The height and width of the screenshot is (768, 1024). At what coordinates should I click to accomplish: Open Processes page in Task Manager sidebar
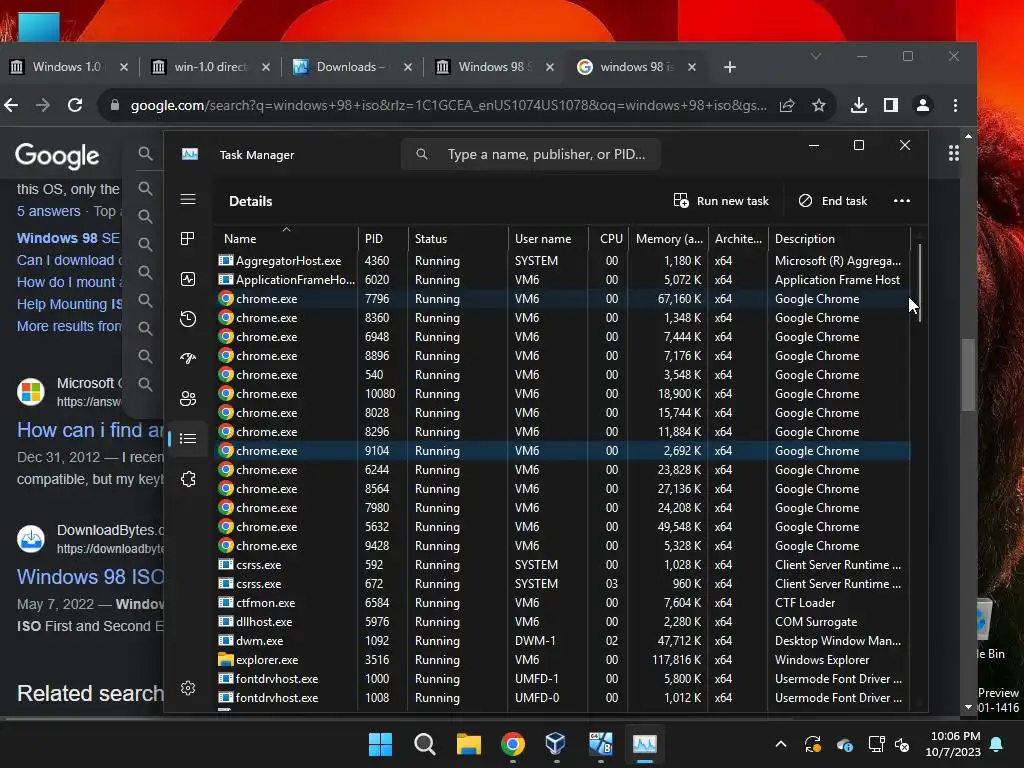188,239
